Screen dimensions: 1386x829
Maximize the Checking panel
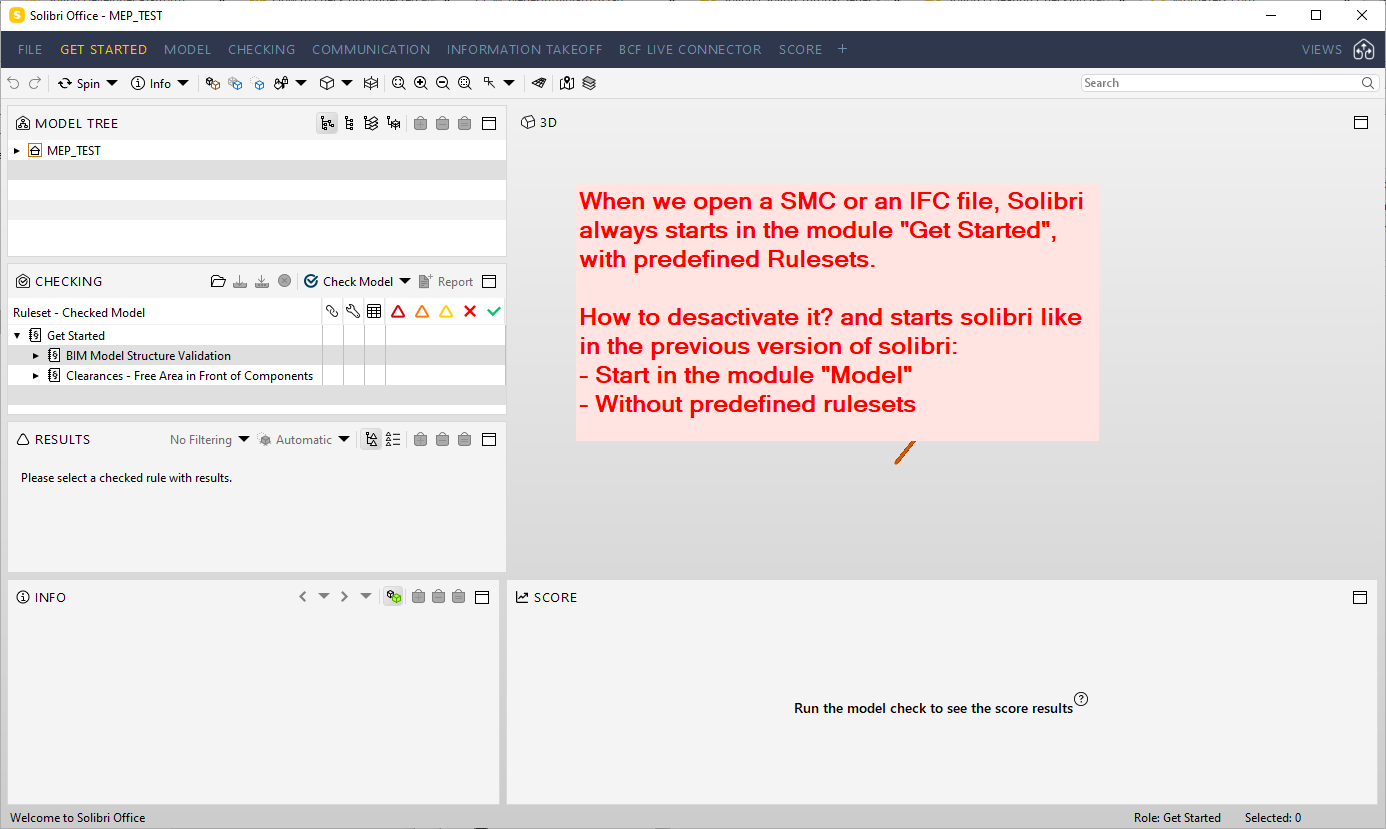[489, 282]
